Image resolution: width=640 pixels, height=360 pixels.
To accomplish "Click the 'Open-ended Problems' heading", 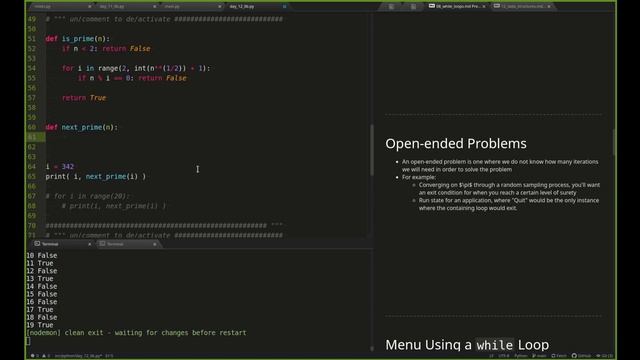I will click(456, 144).
